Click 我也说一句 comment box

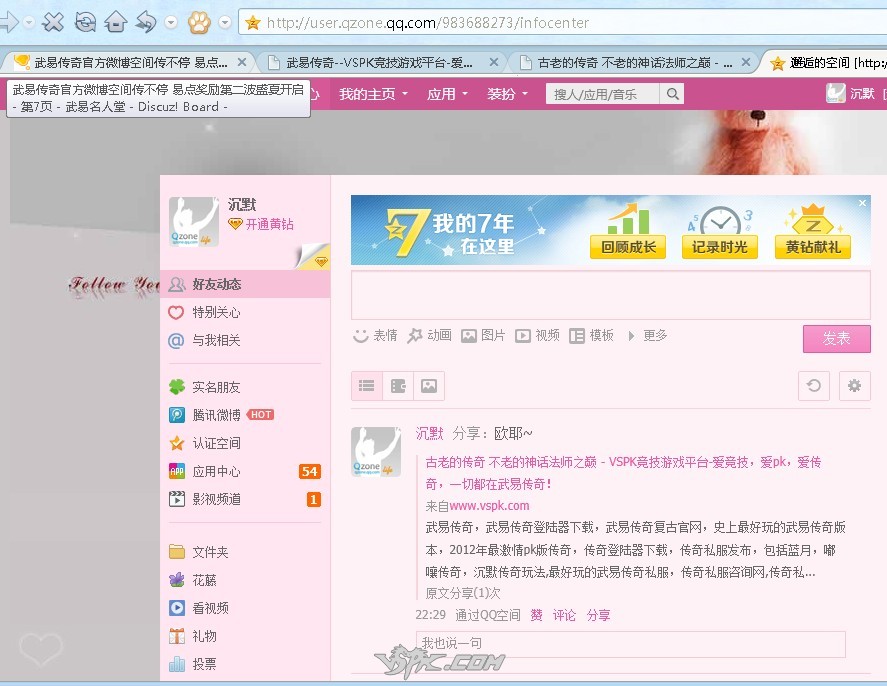click(x=631, y=644)
